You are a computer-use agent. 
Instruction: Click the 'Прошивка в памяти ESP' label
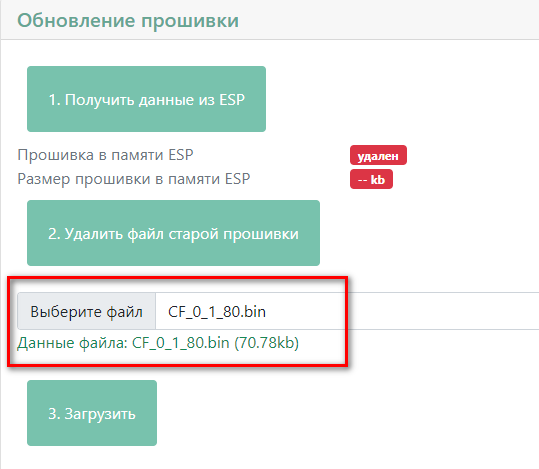105,155
